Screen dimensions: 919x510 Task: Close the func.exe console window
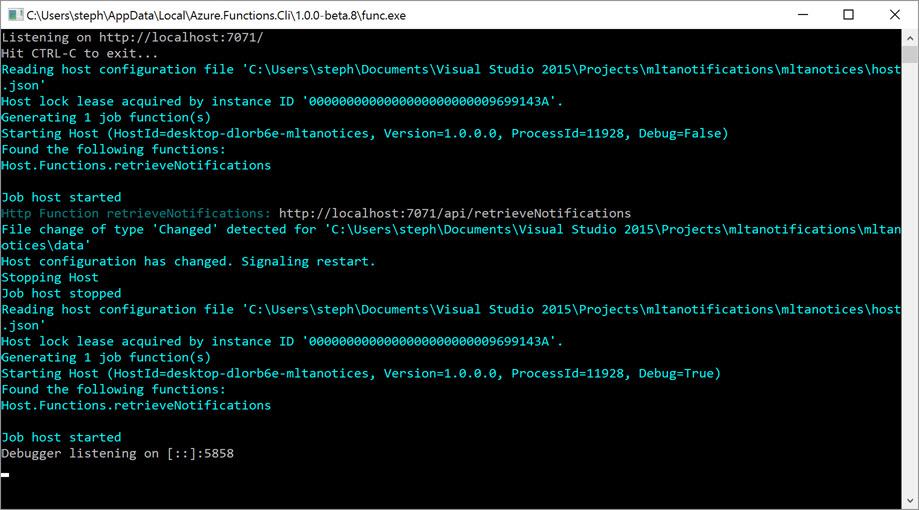click(x=894, y=15)
